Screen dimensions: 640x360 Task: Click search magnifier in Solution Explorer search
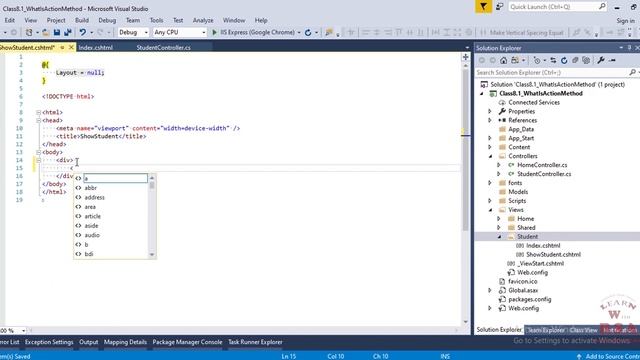(632, 72)
